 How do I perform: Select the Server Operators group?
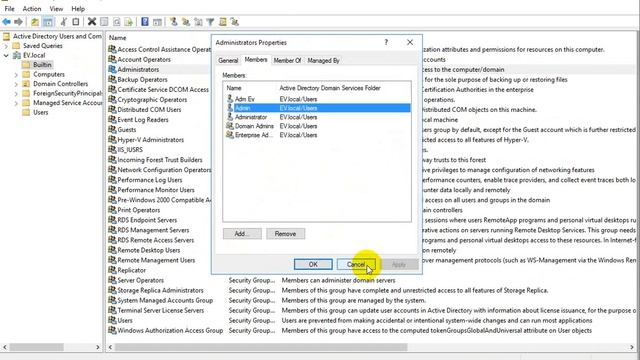[140, 280]
